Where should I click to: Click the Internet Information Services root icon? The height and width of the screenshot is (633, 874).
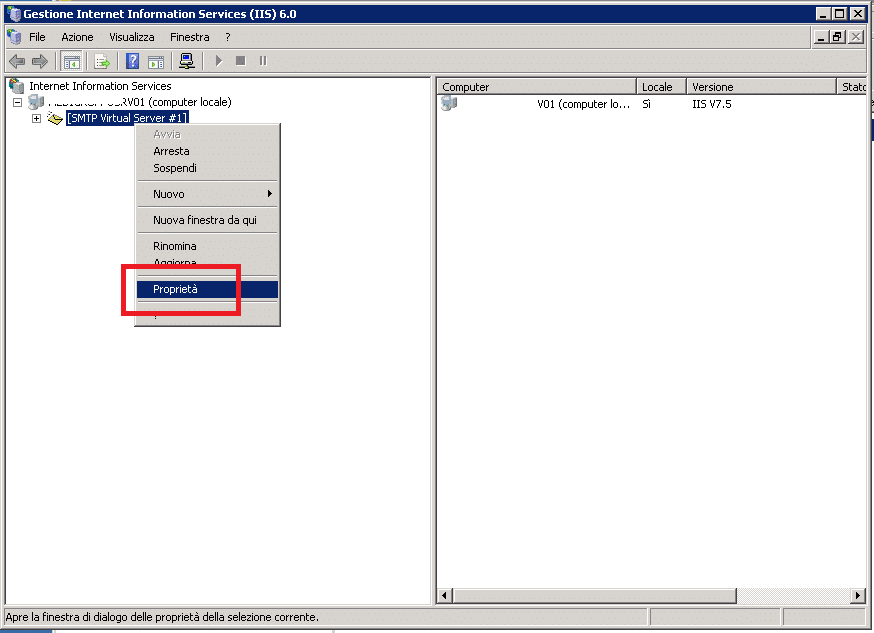[x=17, y=86]
